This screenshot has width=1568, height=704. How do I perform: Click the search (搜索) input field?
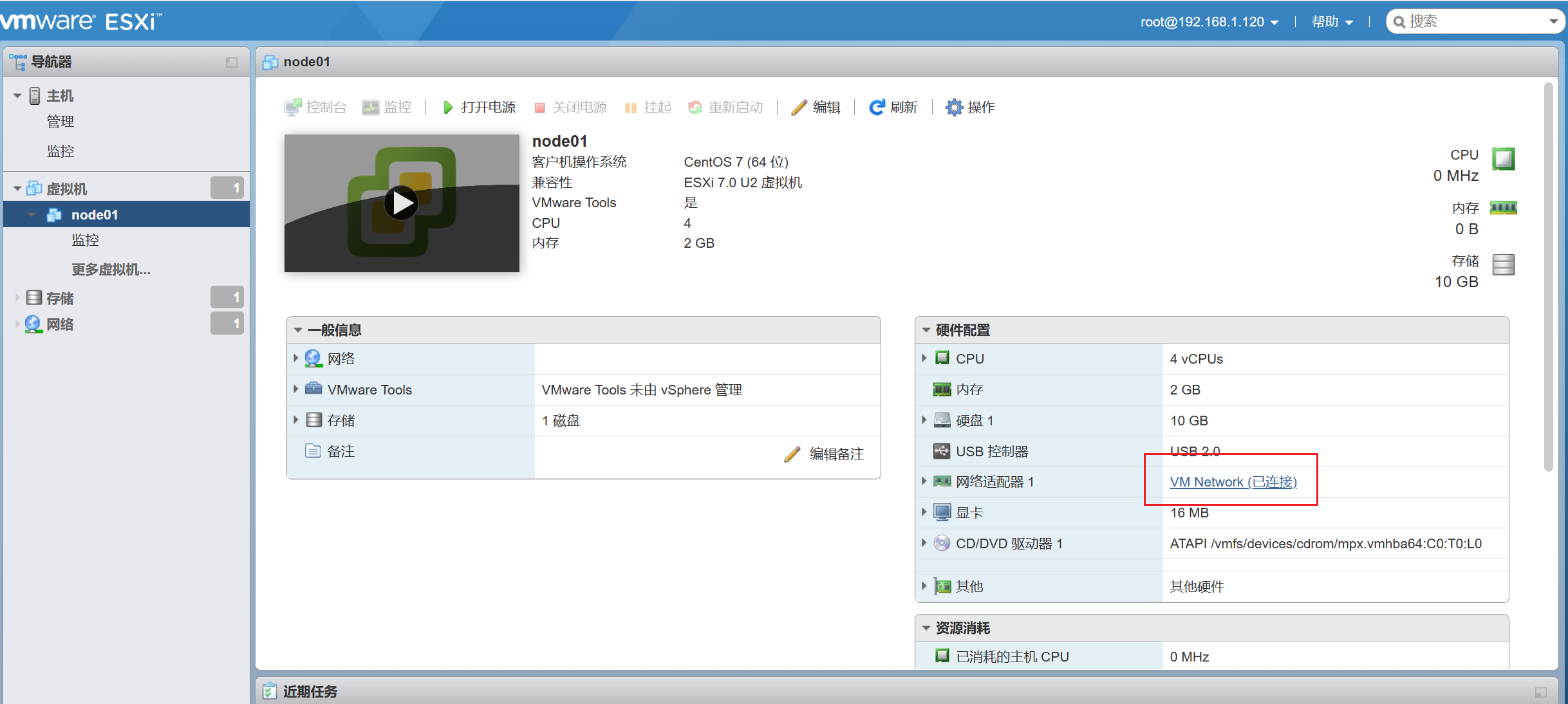(x=1474, y=22)
